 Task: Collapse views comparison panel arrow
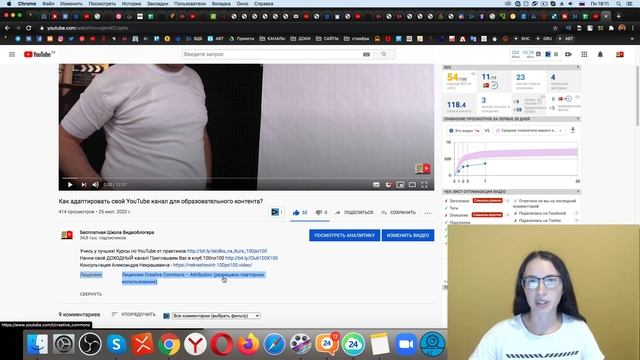pos(578,119)
